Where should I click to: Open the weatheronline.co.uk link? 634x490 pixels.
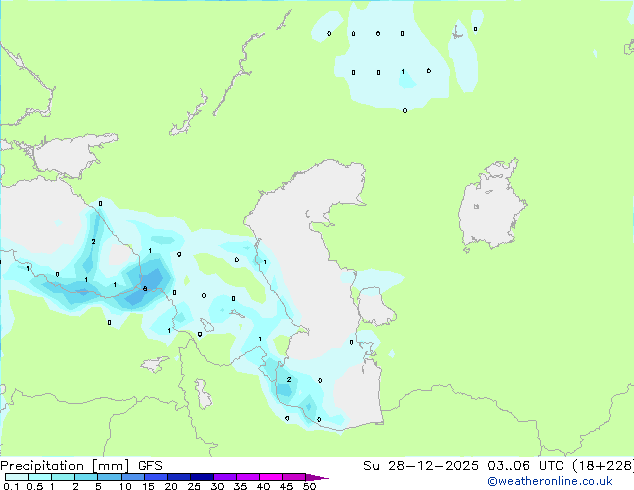(549, 481)
